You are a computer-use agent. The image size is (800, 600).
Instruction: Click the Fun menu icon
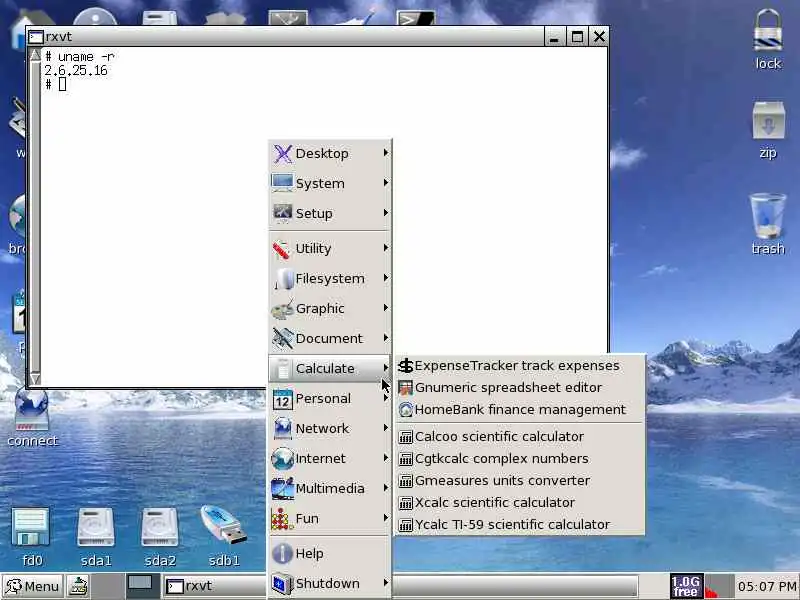pos(283,519)
